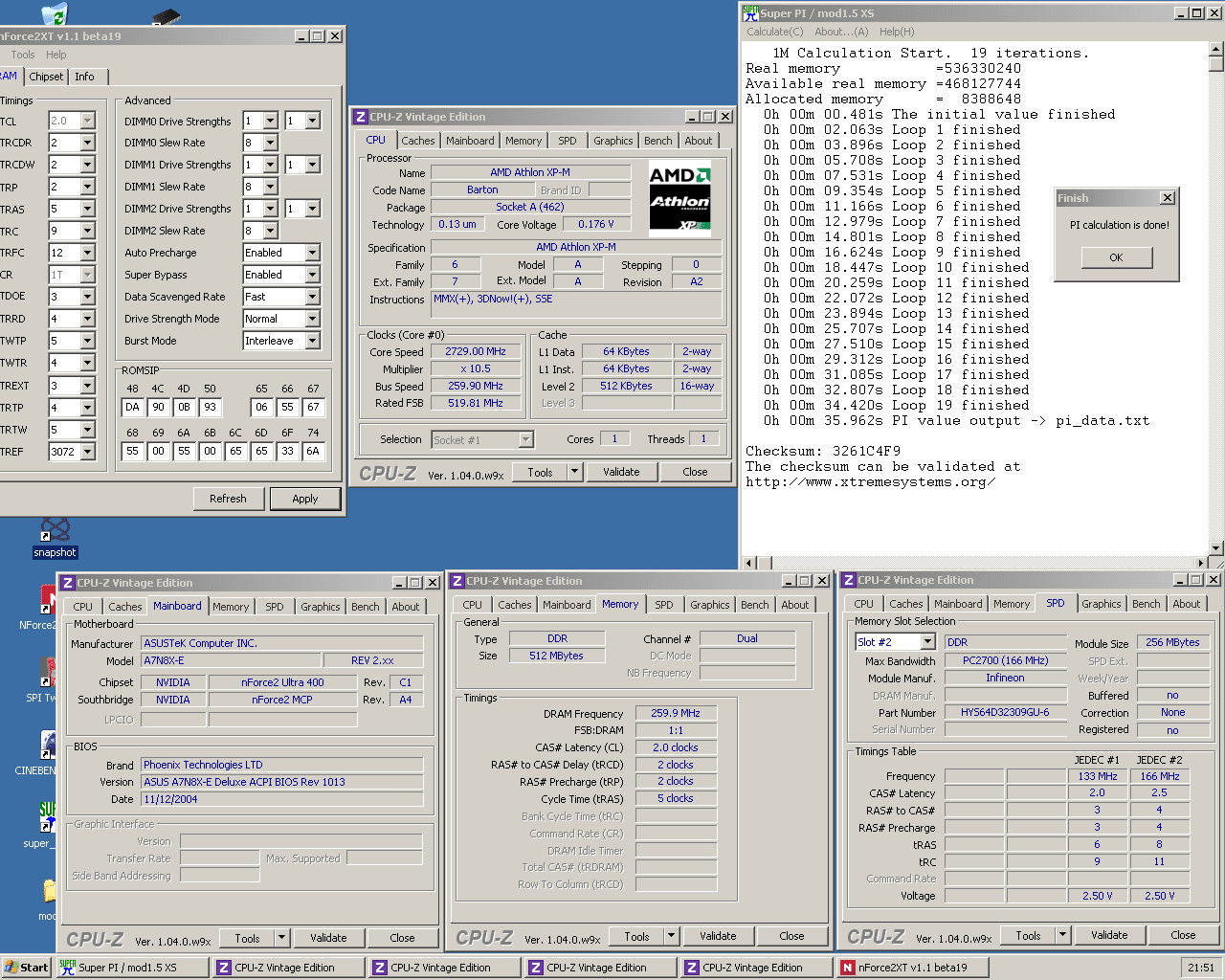Open the Slot #2 memory dropdown in SPD tab

click(x=927, y=641)
